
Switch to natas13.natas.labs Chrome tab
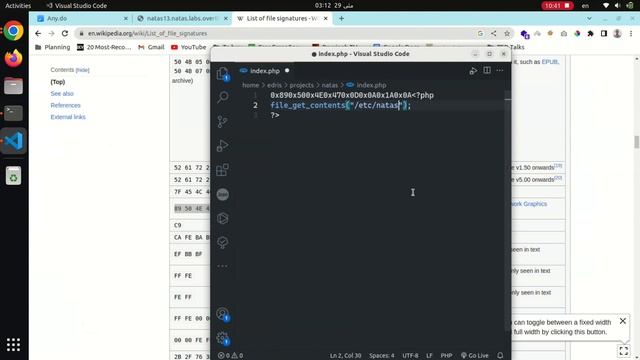click(182, 18)
